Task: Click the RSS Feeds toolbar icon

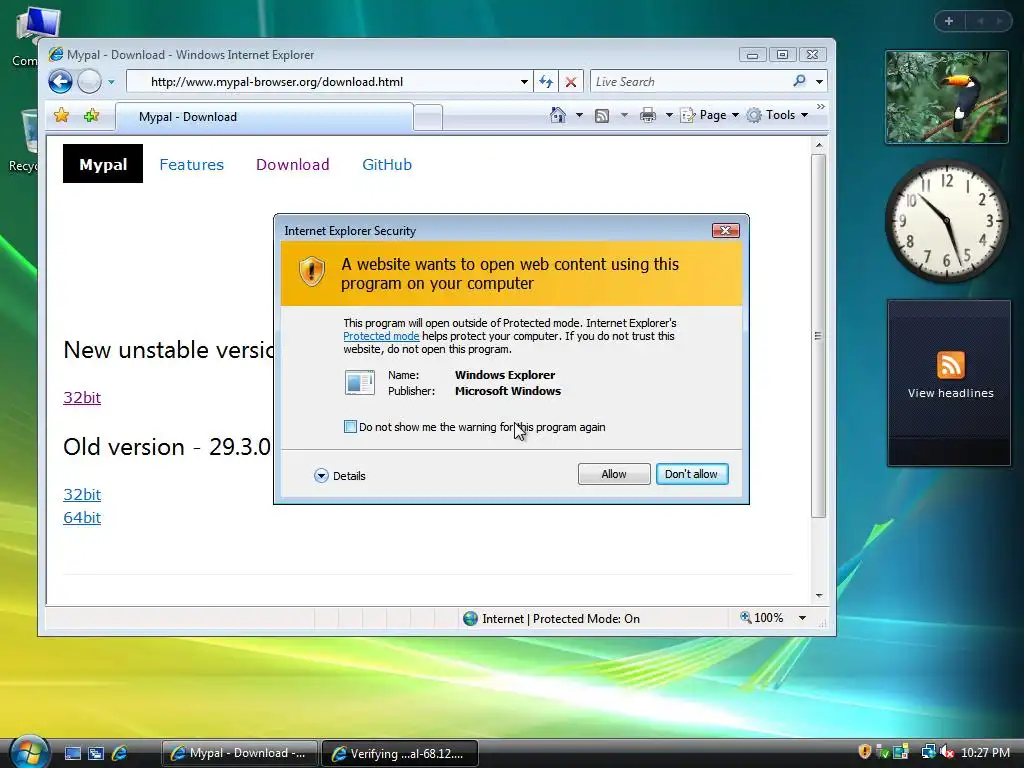Action: tap(601, 116)
